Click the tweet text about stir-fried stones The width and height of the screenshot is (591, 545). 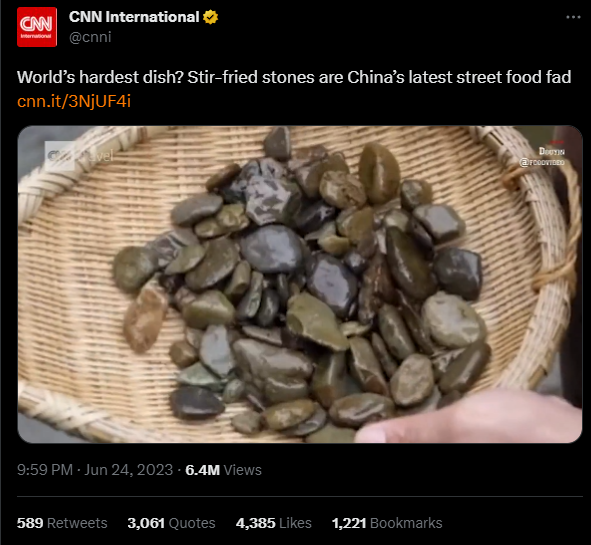(294, 77)
